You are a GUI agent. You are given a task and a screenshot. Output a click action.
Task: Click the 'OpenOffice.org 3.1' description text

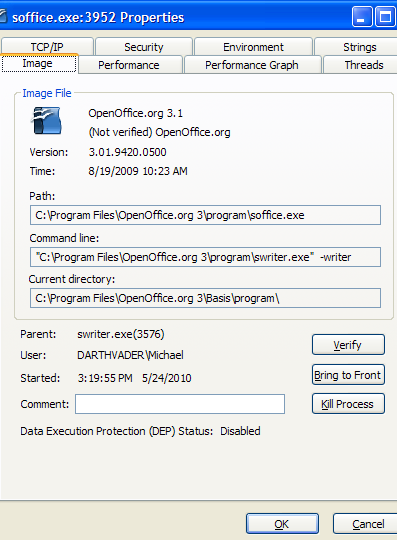(x=136, y=113)
